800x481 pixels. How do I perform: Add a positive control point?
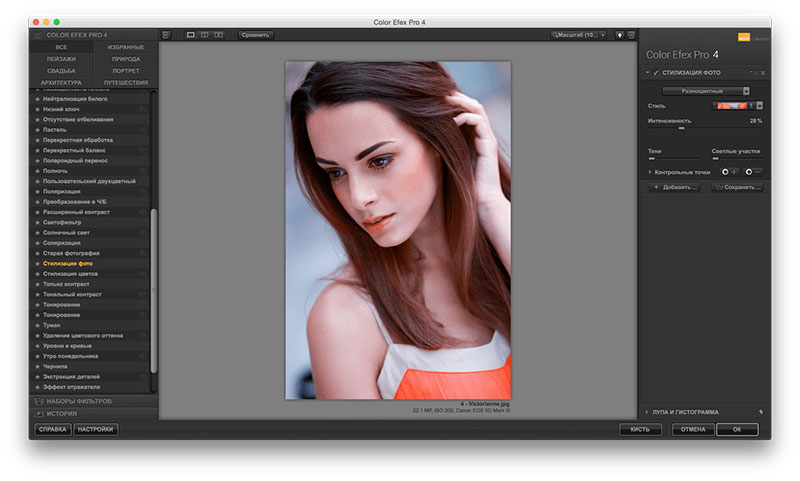[729, 172]
